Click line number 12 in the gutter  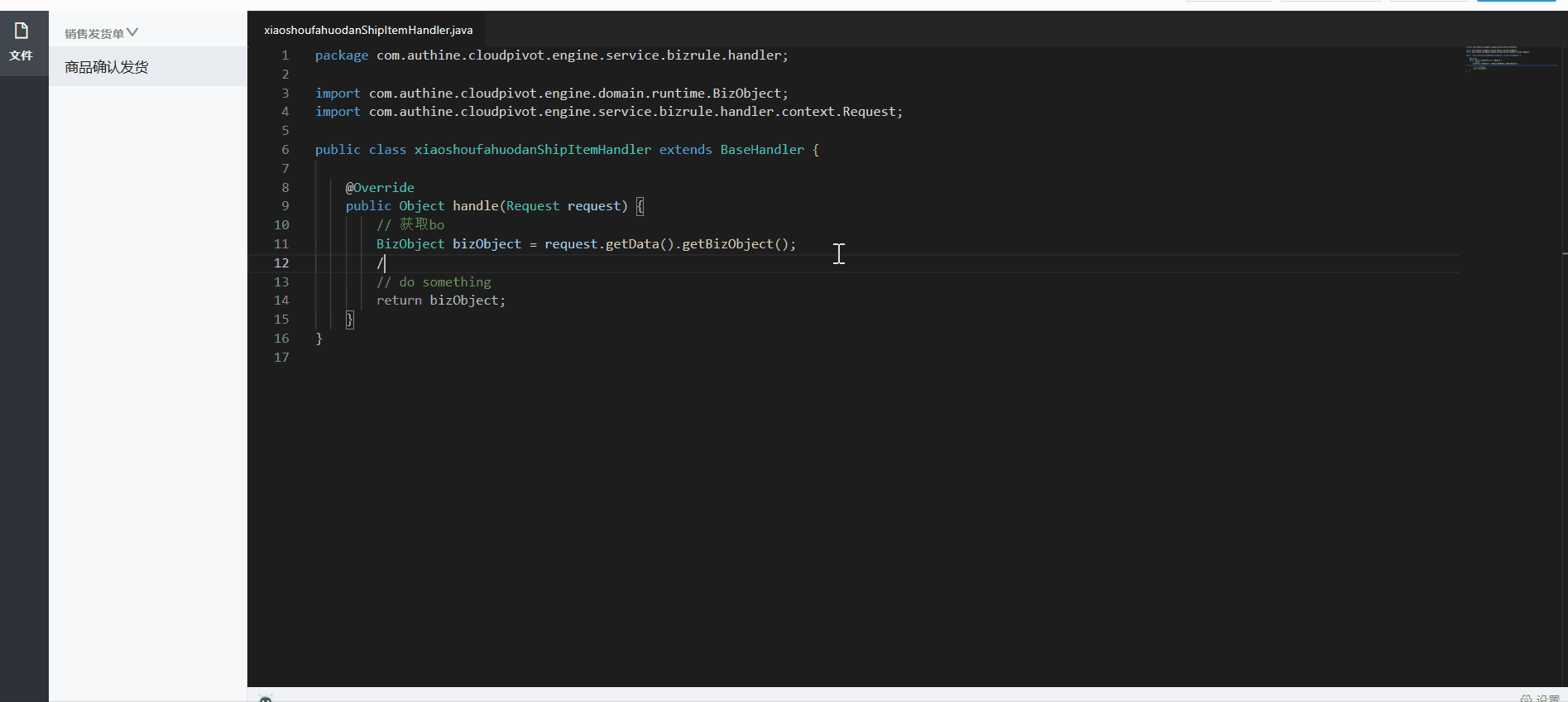tap(281, 263)
